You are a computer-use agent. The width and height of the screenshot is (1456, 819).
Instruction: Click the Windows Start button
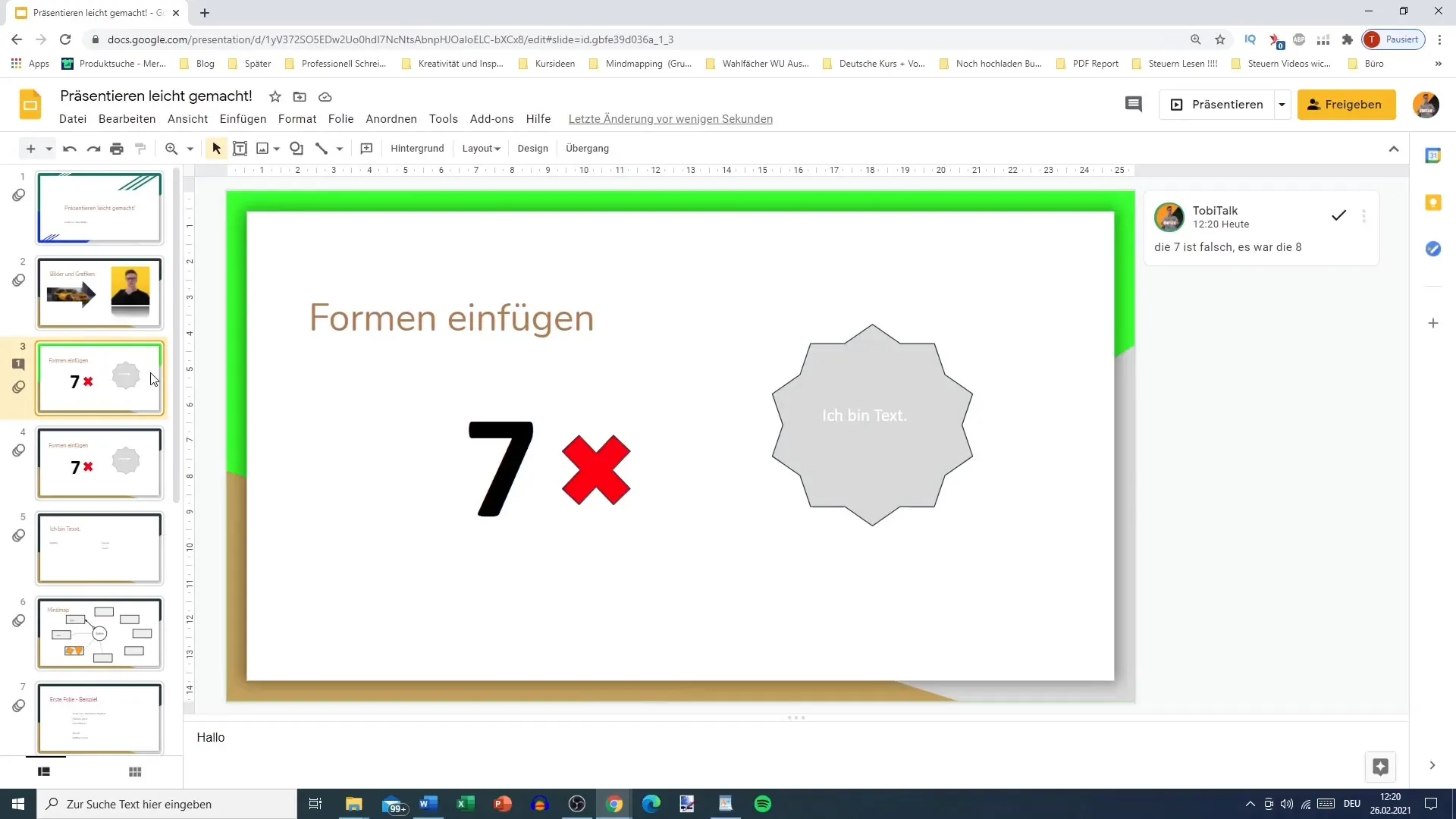click(x=18, y=804)
